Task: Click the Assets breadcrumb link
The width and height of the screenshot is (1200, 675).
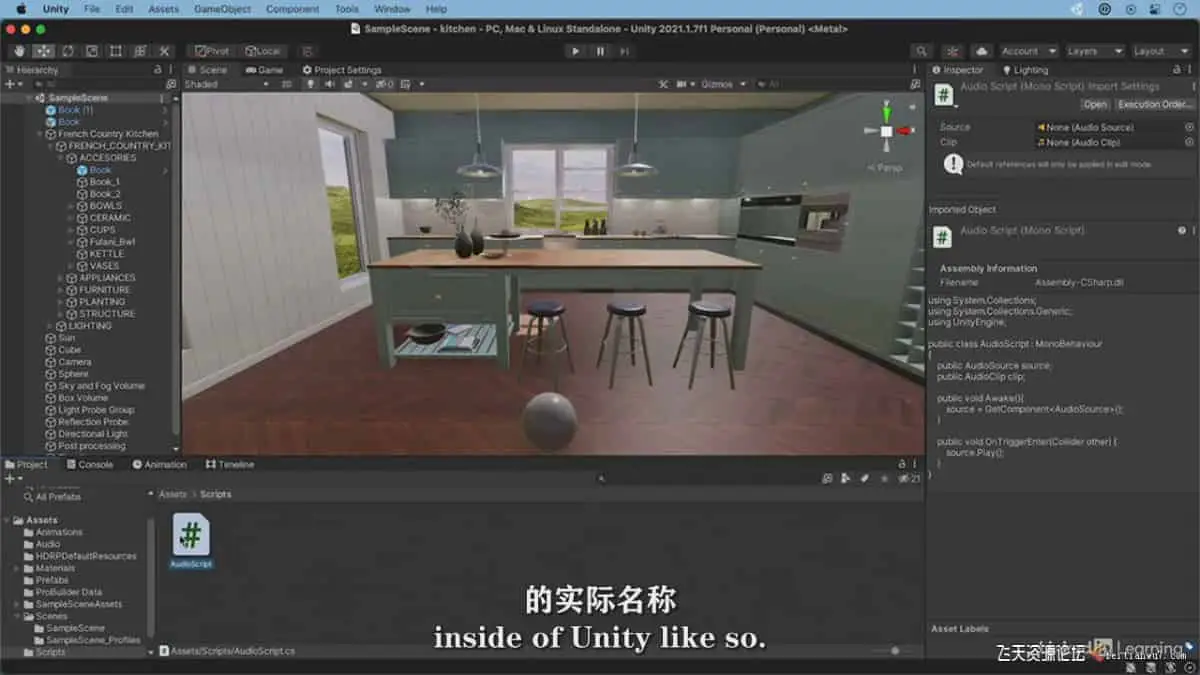Action: pyautogui.click(x=172, y=494)
